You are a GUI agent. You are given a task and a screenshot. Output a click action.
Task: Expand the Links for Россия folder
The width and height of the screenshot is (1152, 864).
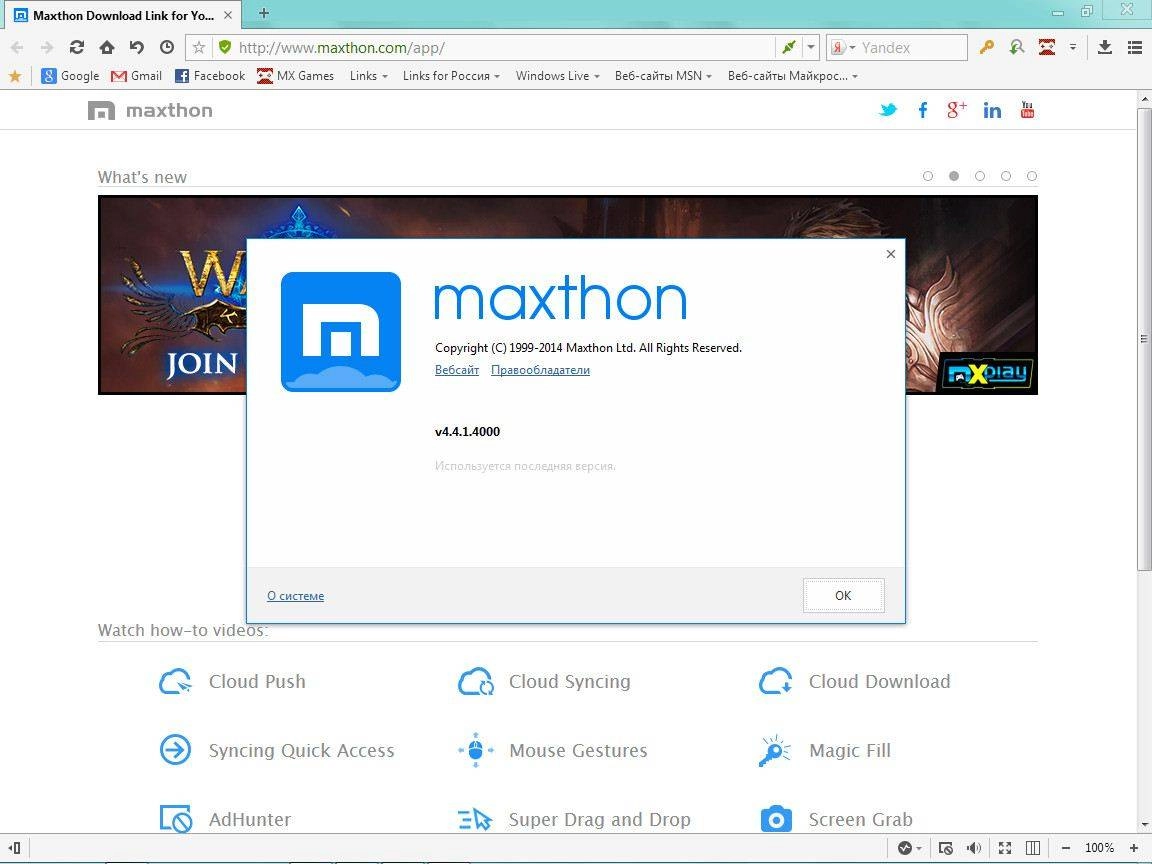point(451,76)
